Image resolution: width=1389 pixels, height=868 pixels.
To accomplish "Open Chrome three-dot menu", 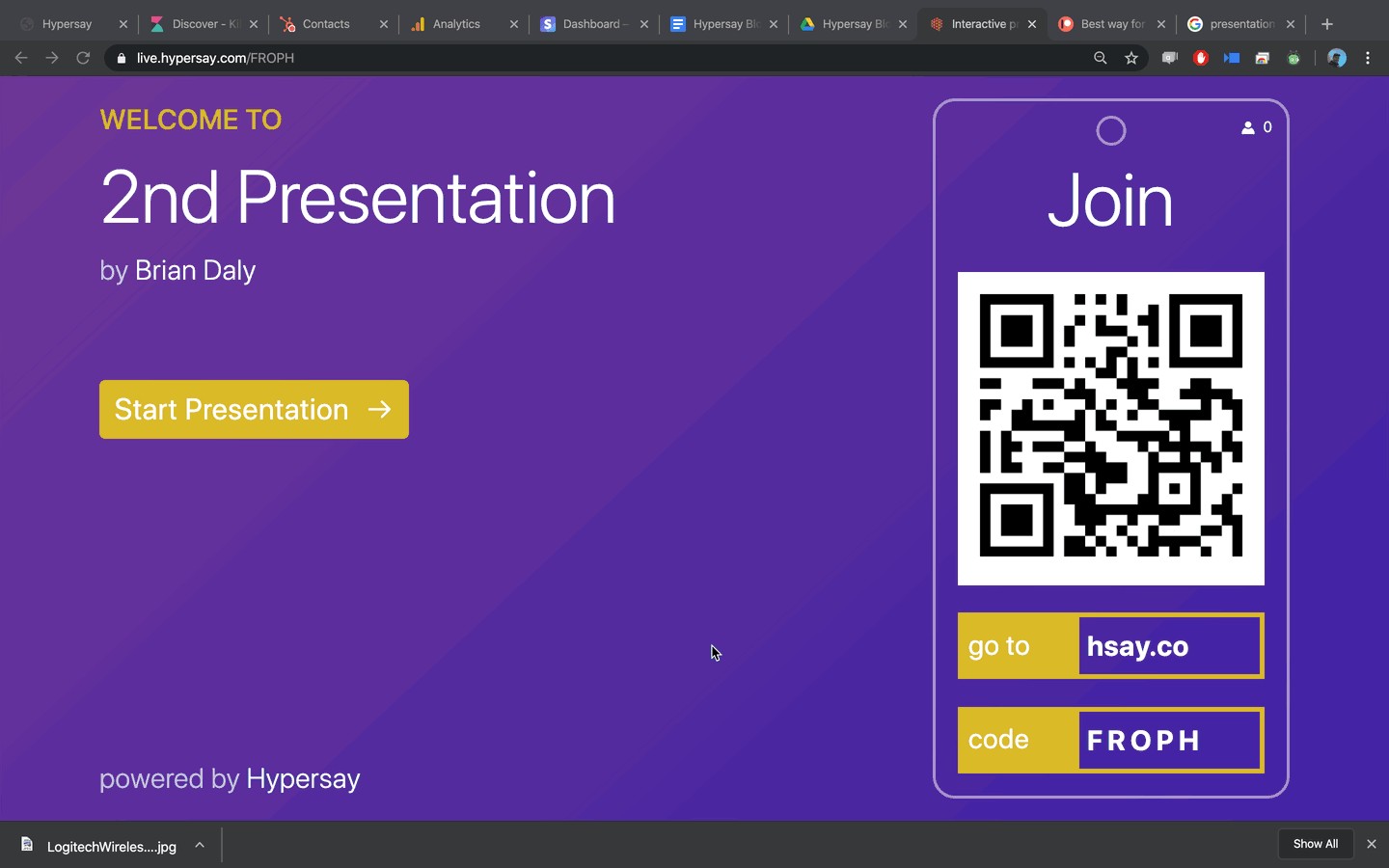I will [1368, 58].
